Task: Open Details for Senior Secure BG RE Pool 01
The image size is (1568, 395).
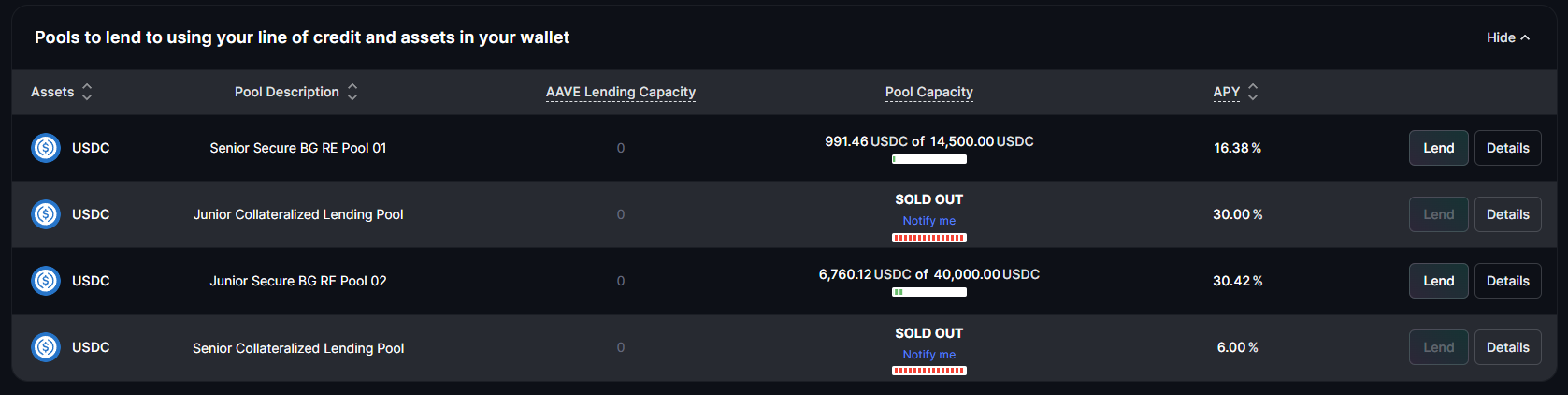Action: pyautogui.click(x=1508, y=148)
